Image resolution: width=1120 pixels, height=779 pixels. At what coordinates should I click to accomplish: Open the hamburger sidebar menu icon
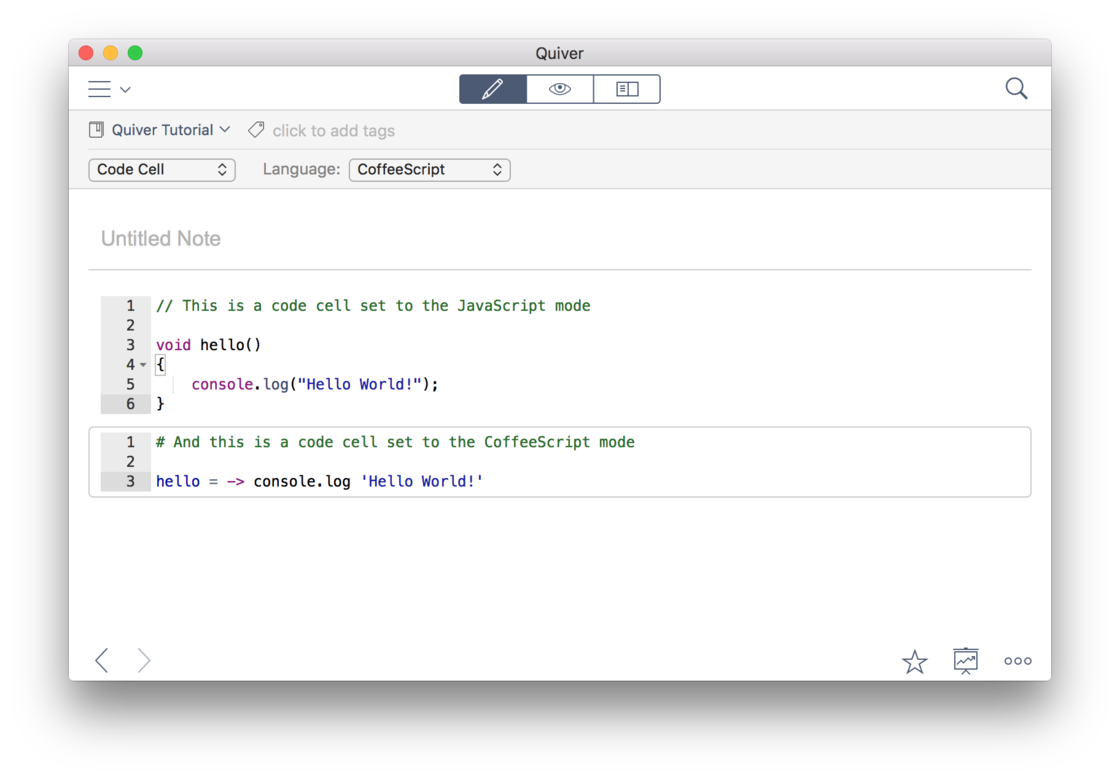(x=99, y=89)
